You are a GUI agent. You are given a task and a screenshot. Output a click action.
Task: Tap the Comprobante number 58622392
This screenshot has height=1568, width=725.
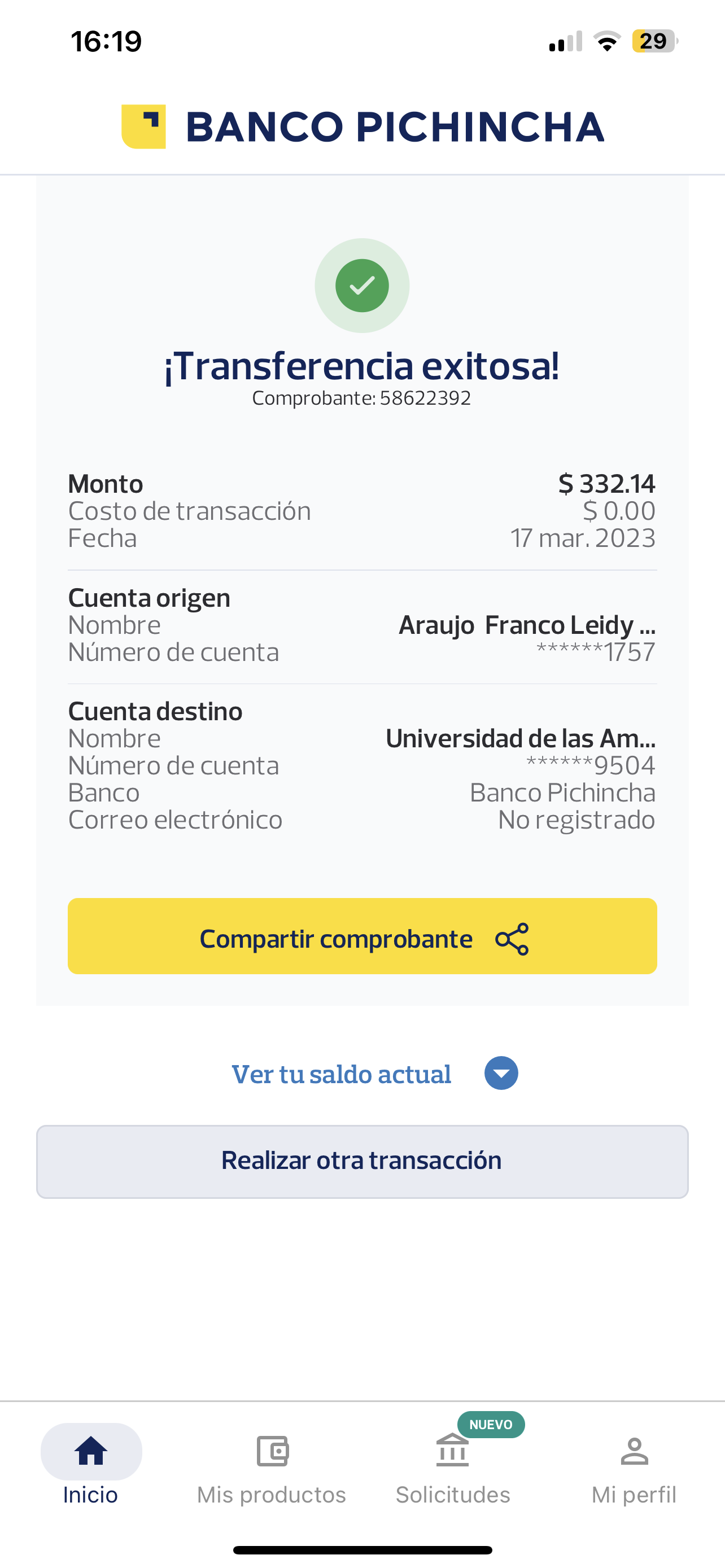click(425, 398)
